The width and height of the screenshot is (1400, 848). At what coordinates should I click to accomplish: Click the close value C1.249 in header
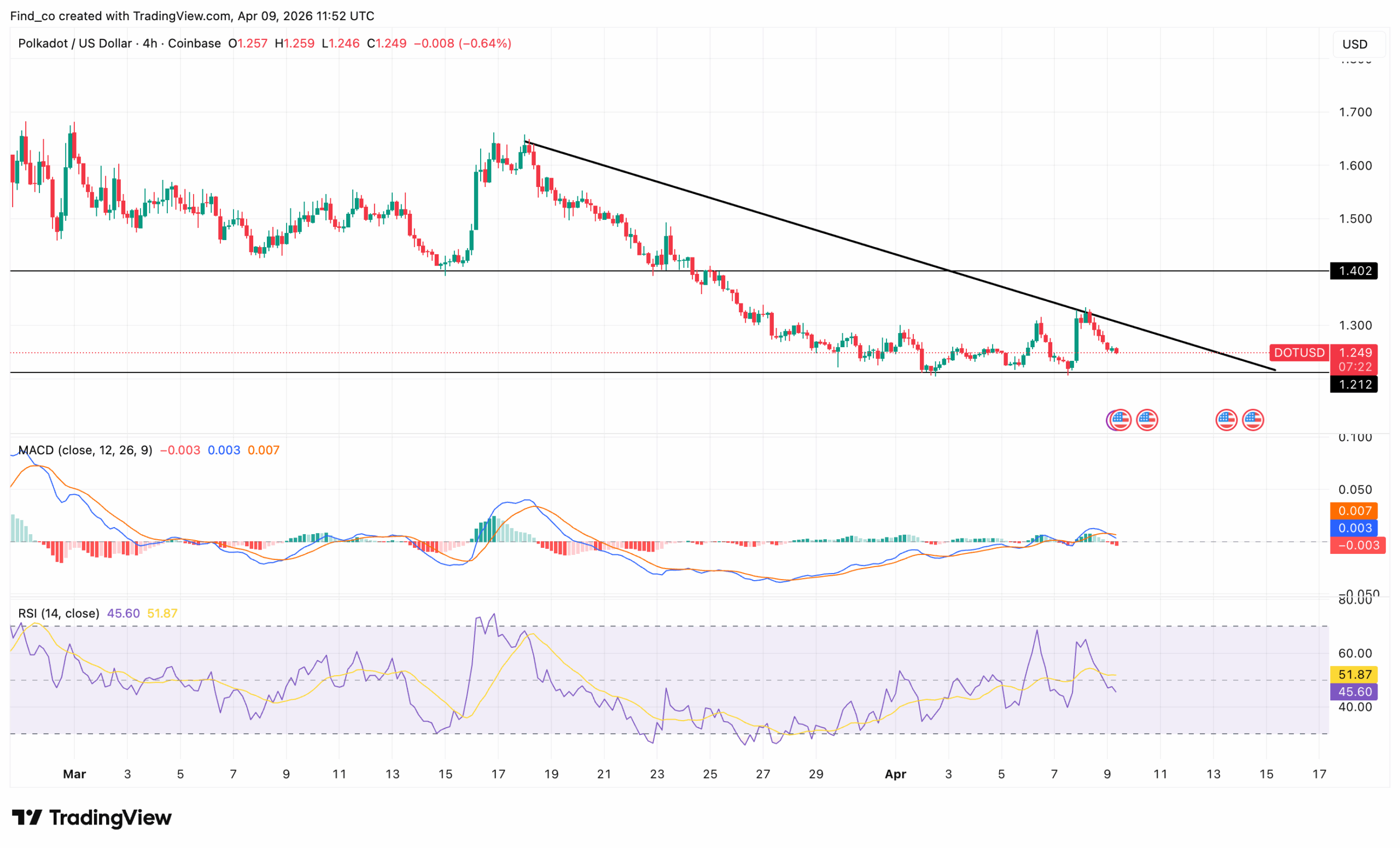[386, 44]
